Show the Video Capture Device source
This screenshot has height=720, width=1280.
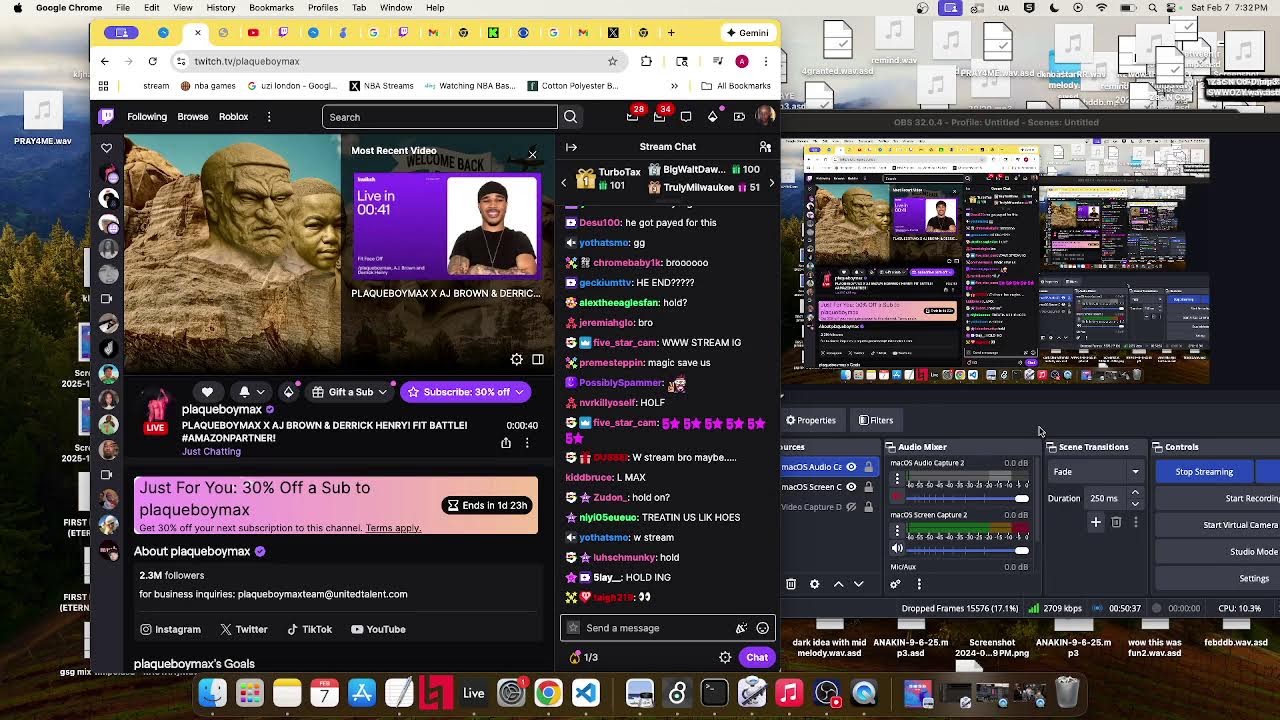coord(851,507)
